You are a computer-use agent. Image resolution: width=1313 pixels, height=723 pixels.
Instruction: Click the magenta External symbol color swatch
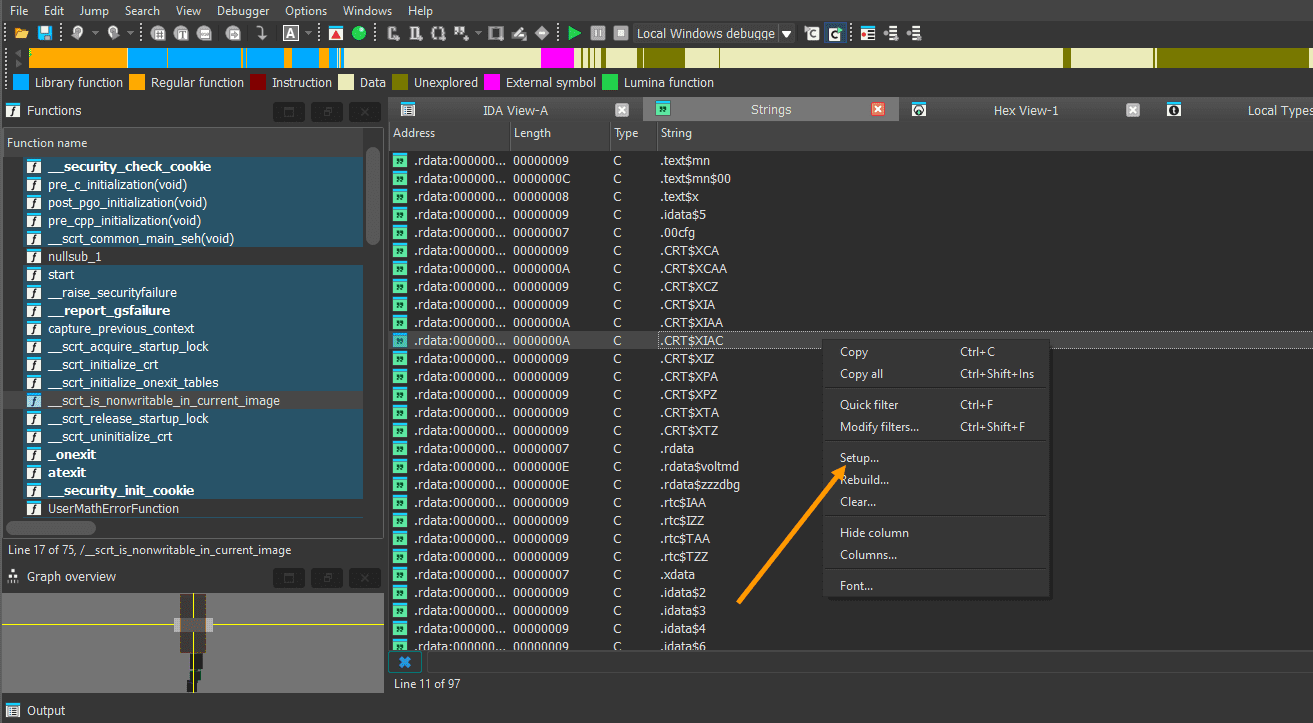[492, 82]
